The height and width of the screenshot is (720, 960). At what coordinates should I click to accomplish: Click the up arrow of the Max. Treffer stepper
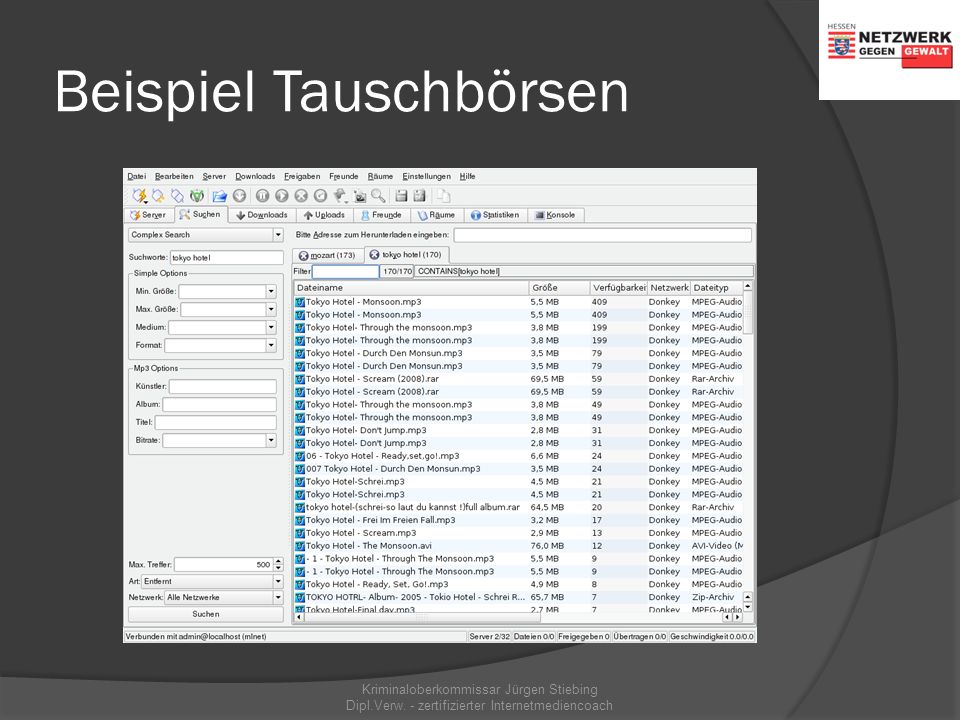279,561
